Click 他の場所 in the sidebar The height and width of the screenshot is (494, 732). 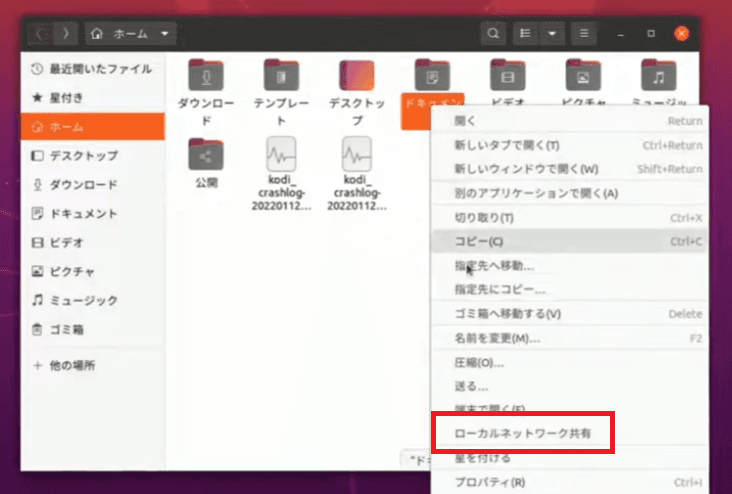click(x=72, y=366)
